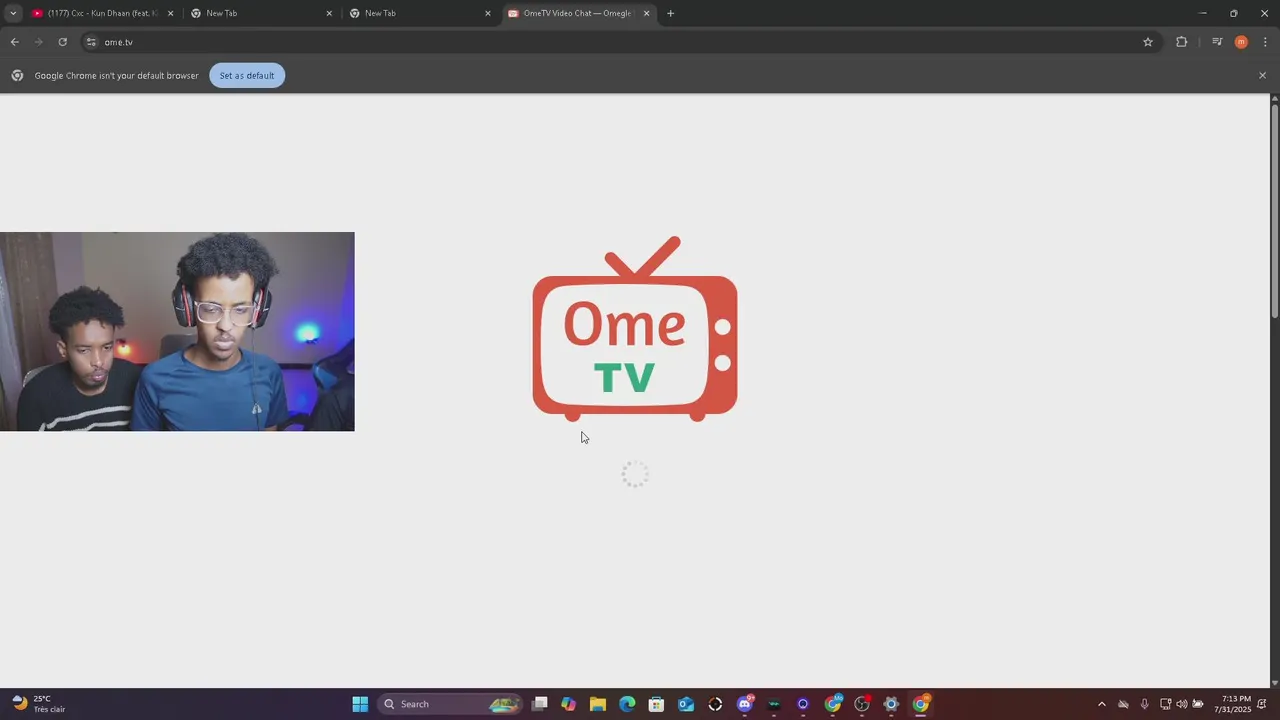Open Outlook from the taskbar
Viewport: 1280px width, 720px height.
tap(686, 704)
